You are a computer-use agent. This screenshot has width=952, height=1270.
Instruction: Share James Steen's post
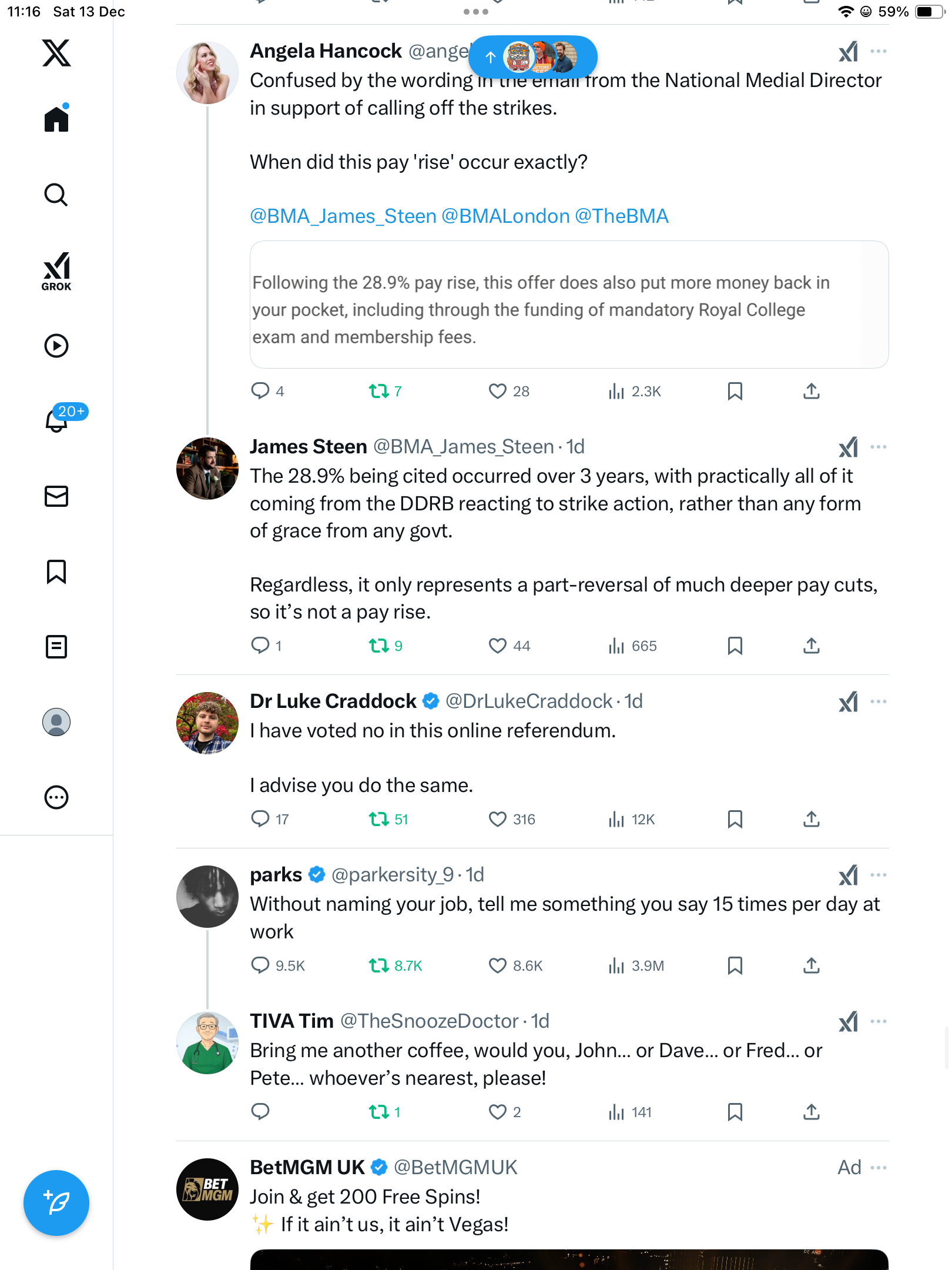click(812, 646)
